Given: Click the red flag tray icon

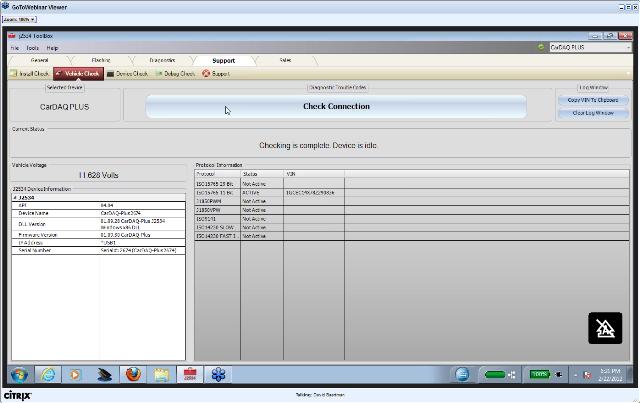Looking at the screenshot, I should point(587,375).
